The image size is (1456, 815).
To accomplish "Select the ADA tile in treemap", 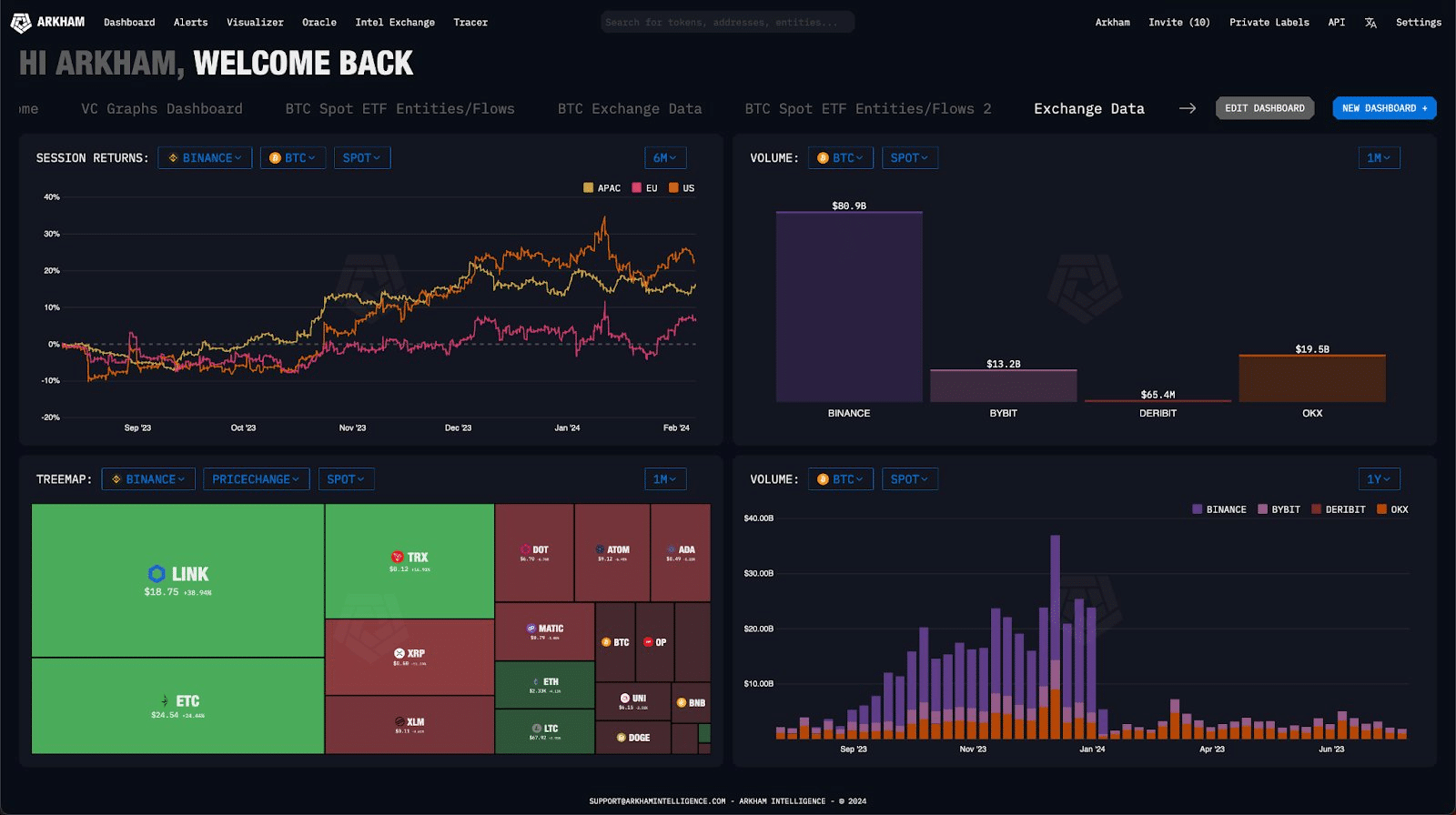I will click(x=681, y=553).
